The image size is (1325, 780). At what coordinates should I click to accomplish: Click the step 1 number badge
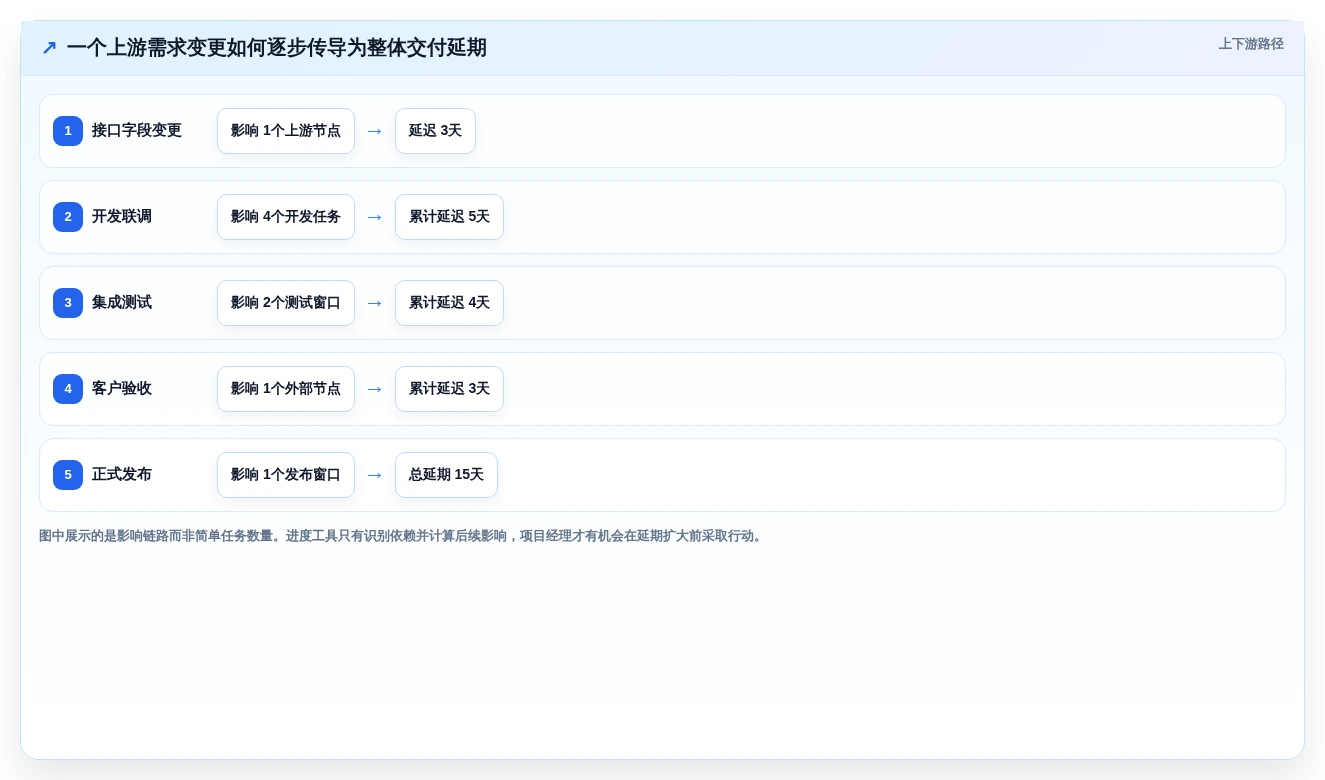[68, 131]
